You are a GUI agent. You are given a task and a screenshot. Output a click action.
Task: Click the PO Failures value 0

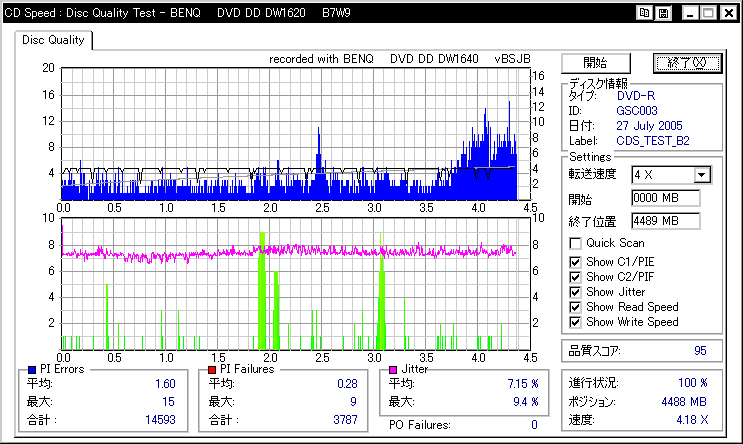coord(534,425)
